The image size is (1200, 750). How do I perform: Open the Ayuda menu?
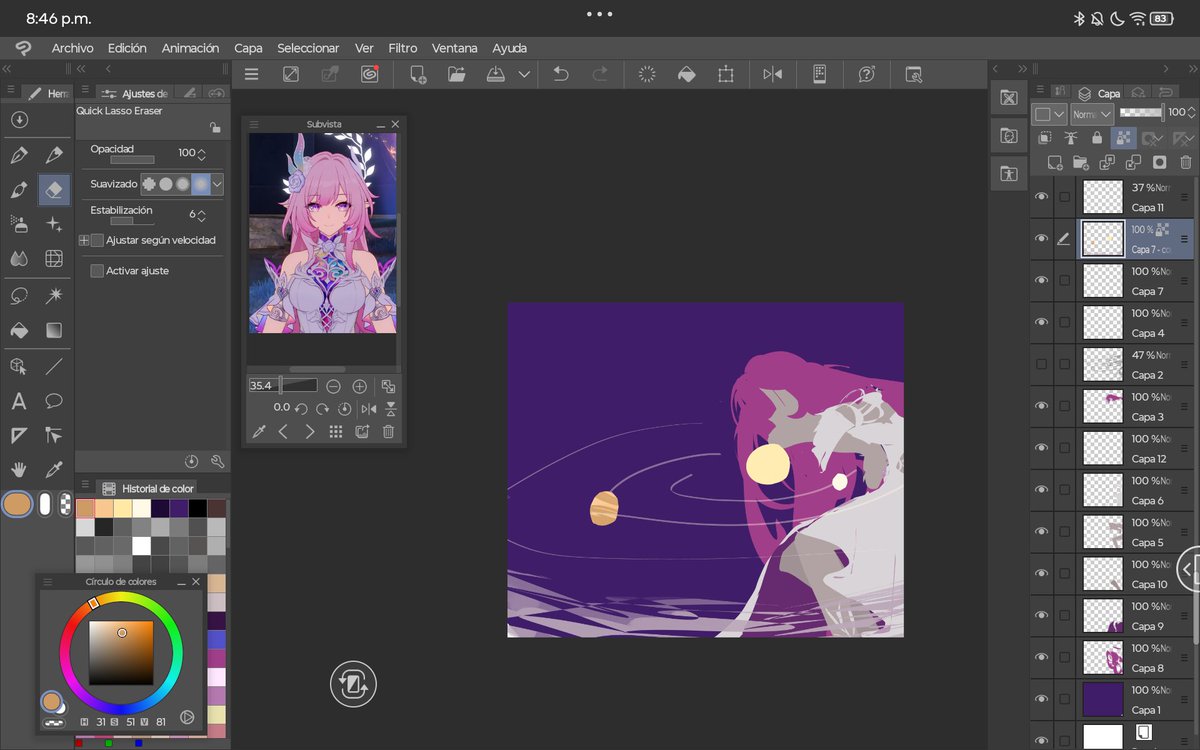[x=509, y=48]
